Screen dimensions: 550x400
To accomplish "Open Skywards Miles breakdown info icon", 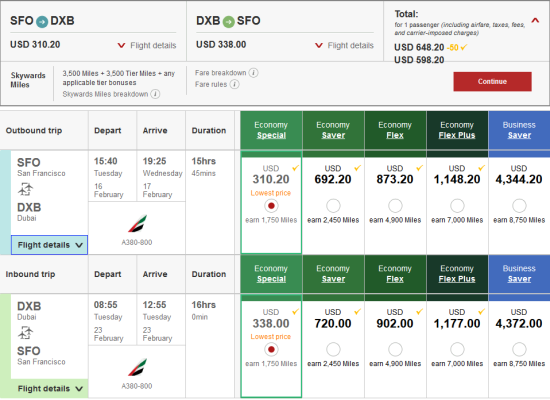I will tap(155, 94).
